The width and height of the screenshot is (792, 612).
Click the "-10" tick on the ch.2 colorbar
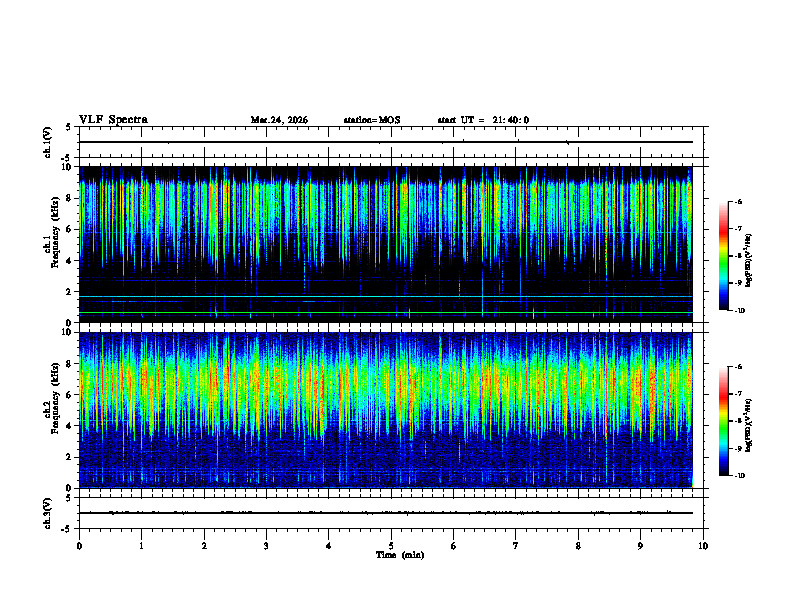click(739, 476)
